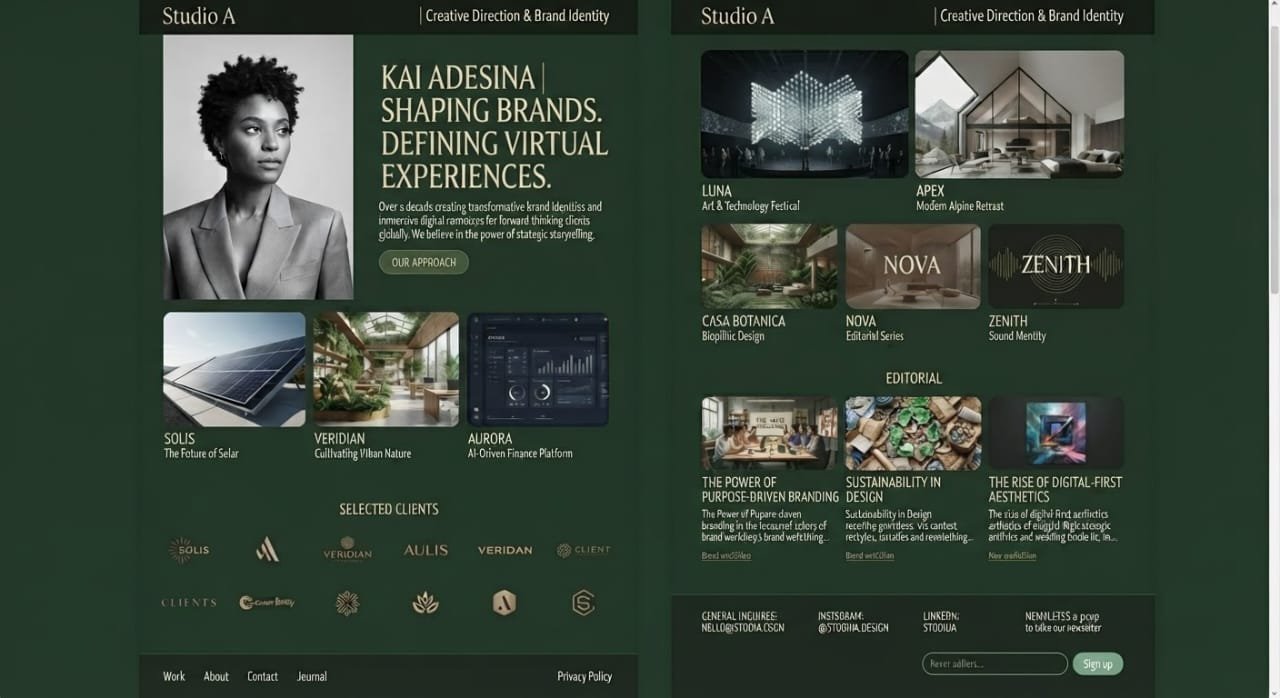
Task: Select the gold double-peak client logo
Action: pyautogui.click(x=267, y=549)
